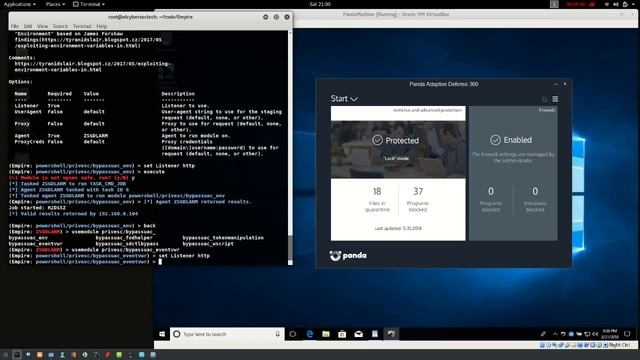This screenshot has width=640, height=360.
Task: Click the '"Lock" mode' label
Action: point(396,158)
